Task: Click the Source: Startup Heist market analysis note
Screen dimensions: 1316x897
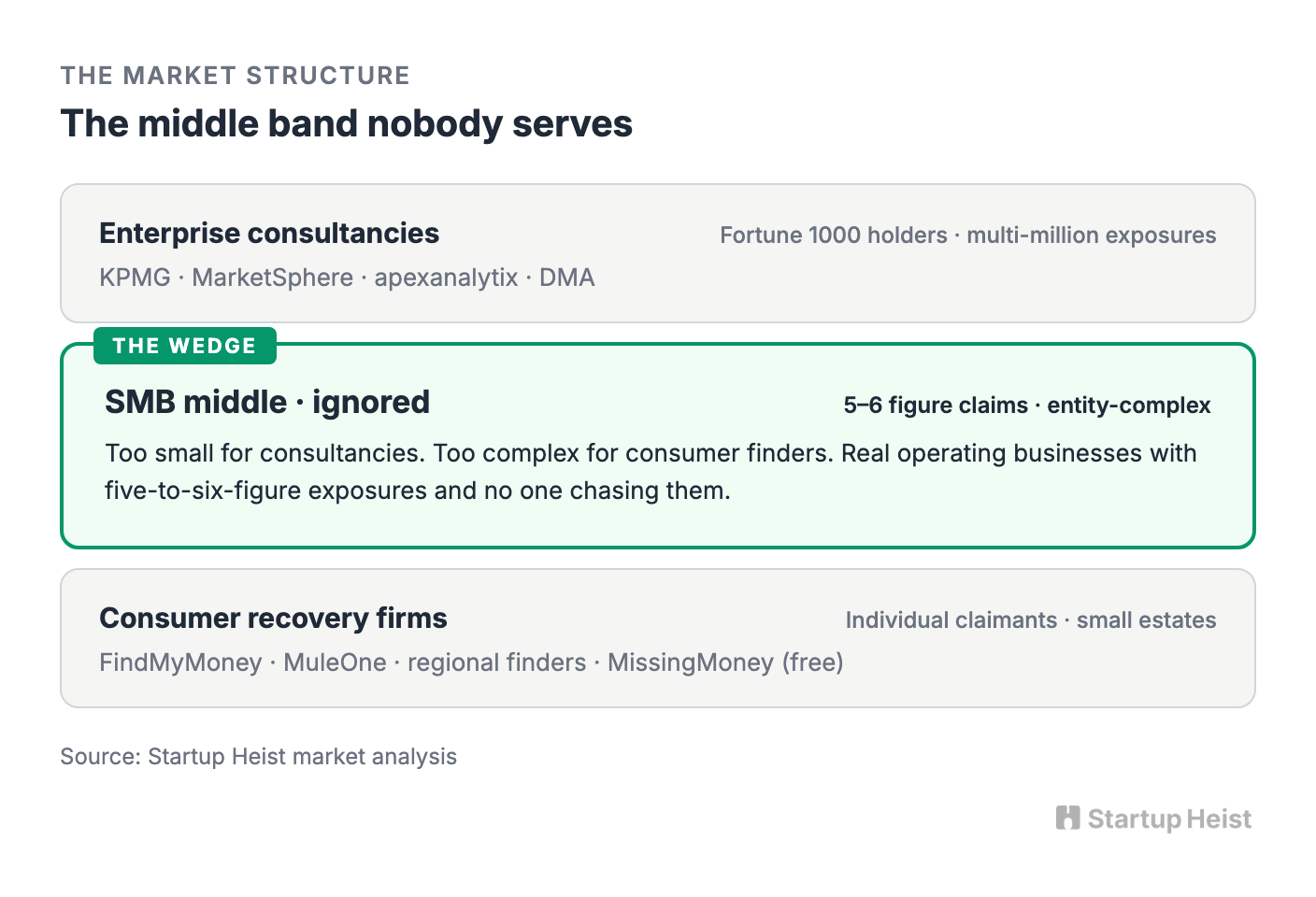Action: click(259, 757)
